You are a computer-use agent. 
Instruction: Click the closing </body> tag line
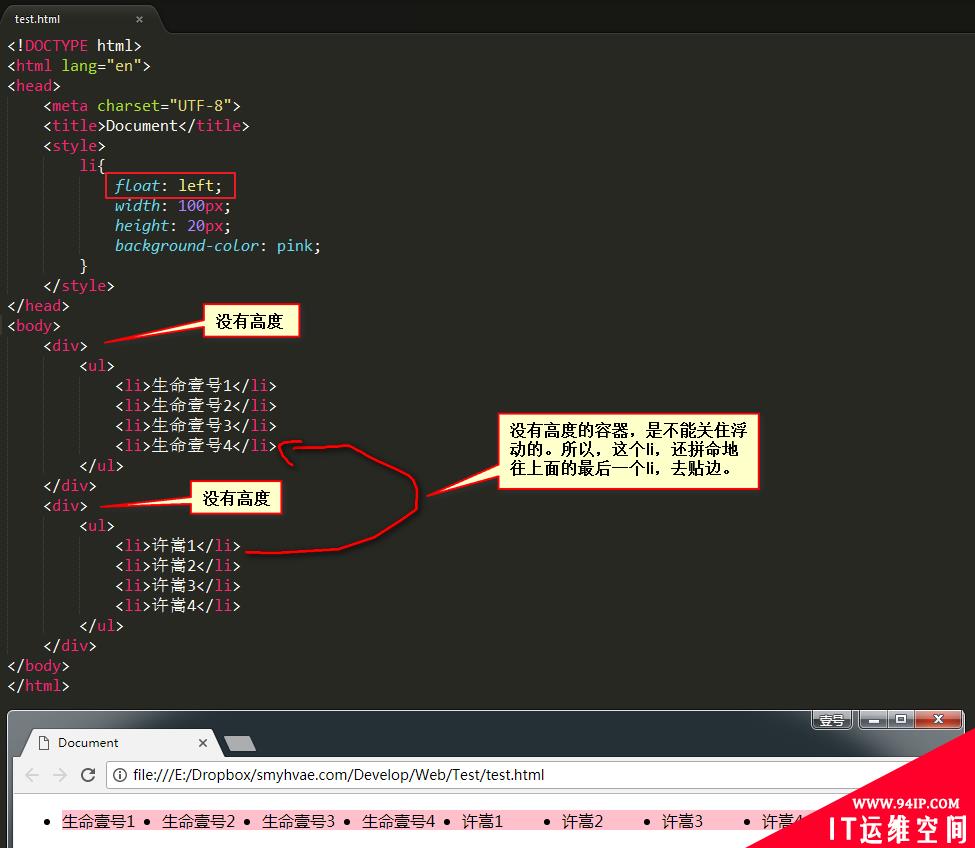[x=39, y=665]
